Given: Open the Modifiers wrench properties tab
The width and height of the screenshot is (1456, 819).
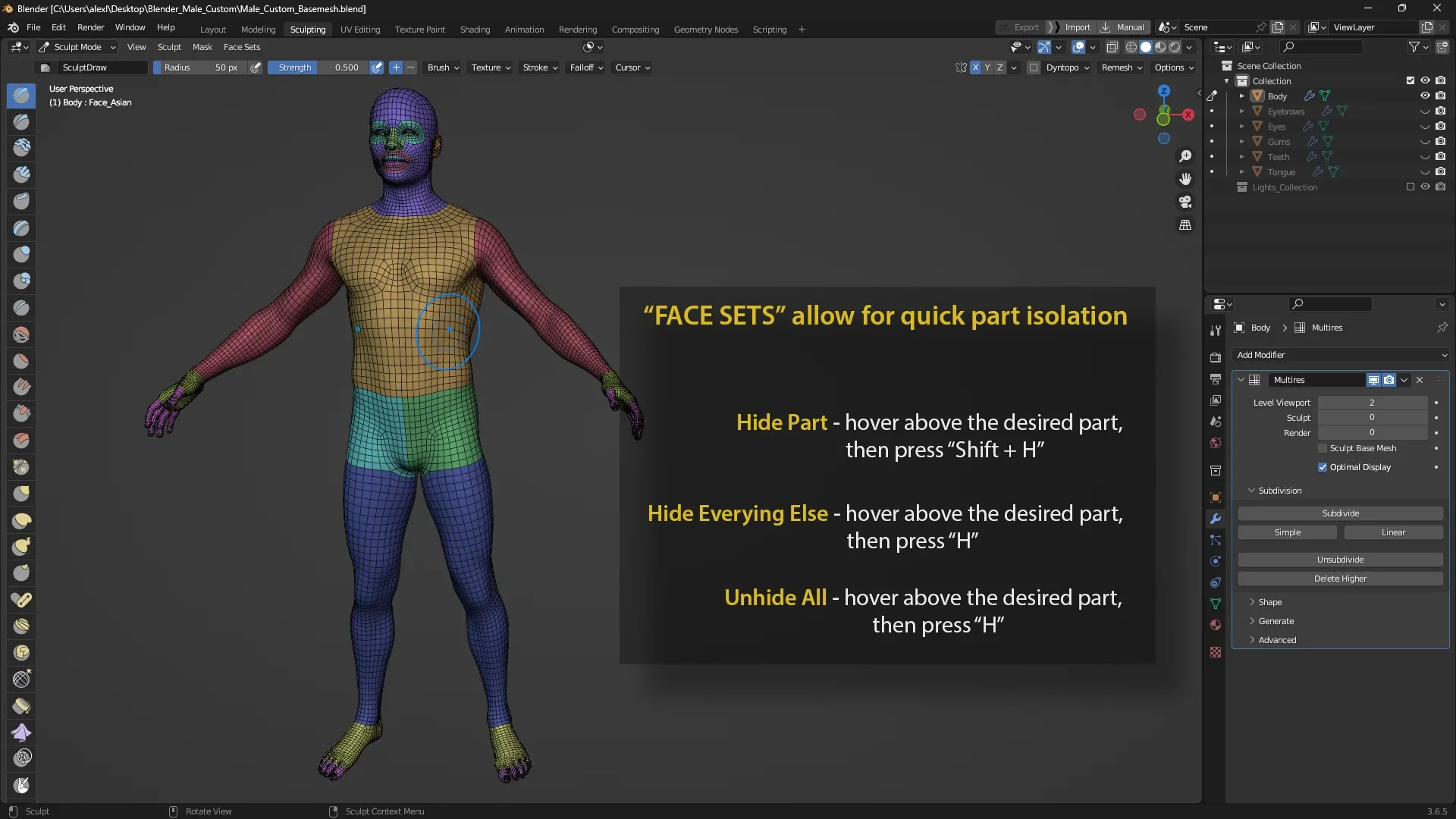Looking at the screenshot, I should point(1216,519).
